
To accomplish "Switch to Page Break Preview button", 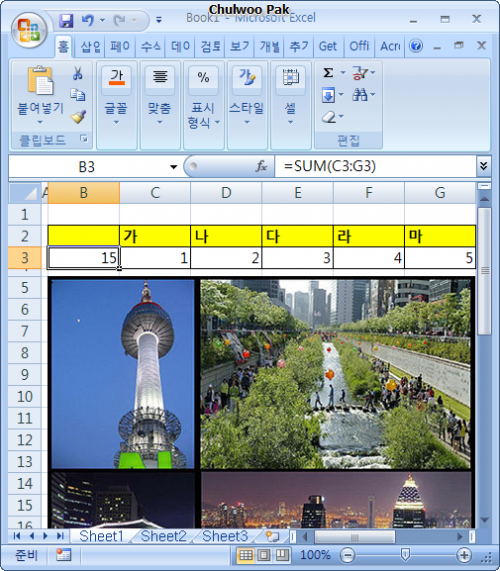I will tap(282, 555).
